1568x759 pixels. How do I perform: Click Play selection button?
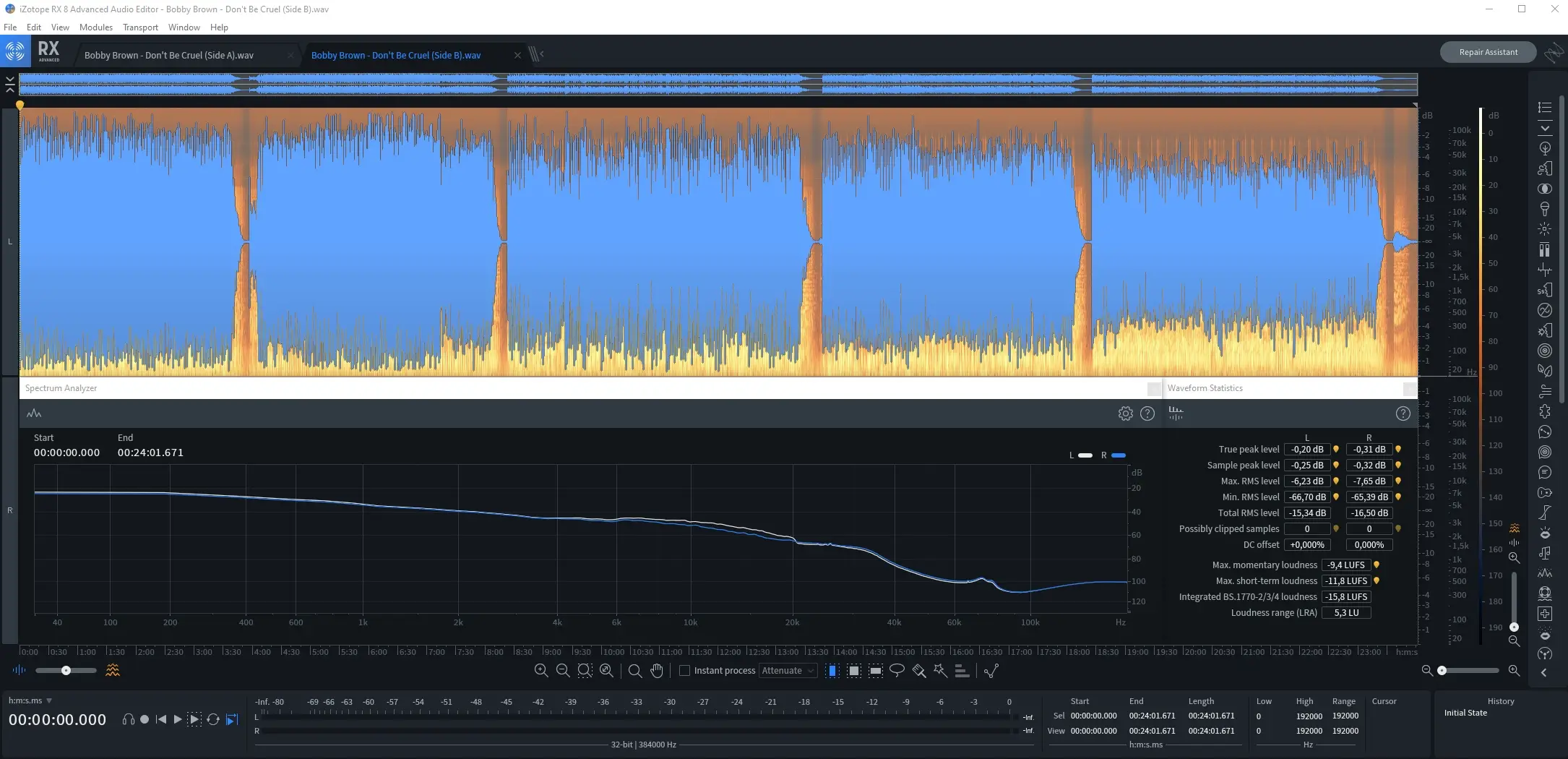194,719
